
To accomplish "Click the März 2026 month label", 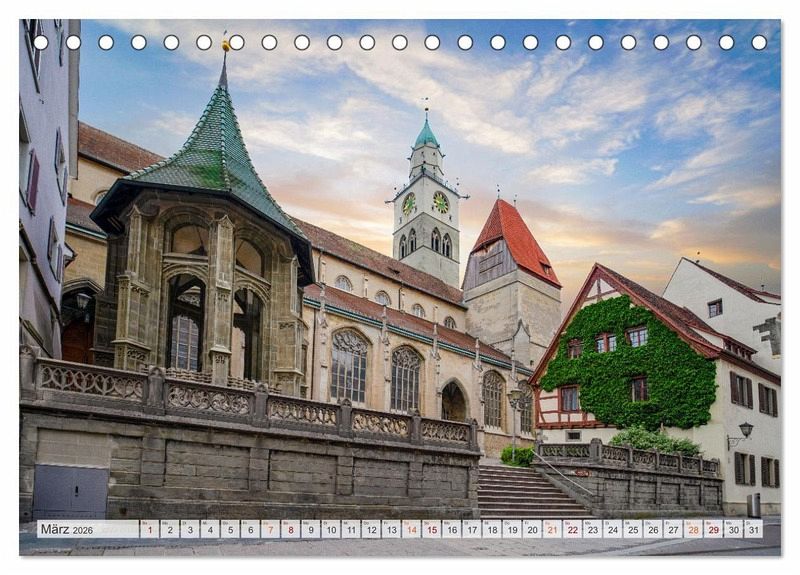I will tap(66, 529).
